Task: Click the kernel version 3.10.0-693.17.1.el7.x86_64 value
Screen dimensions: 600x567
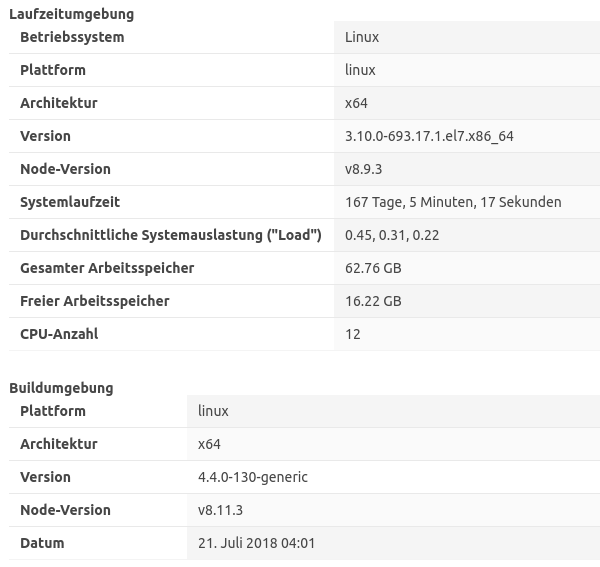Action: click(x=429, y=136)
